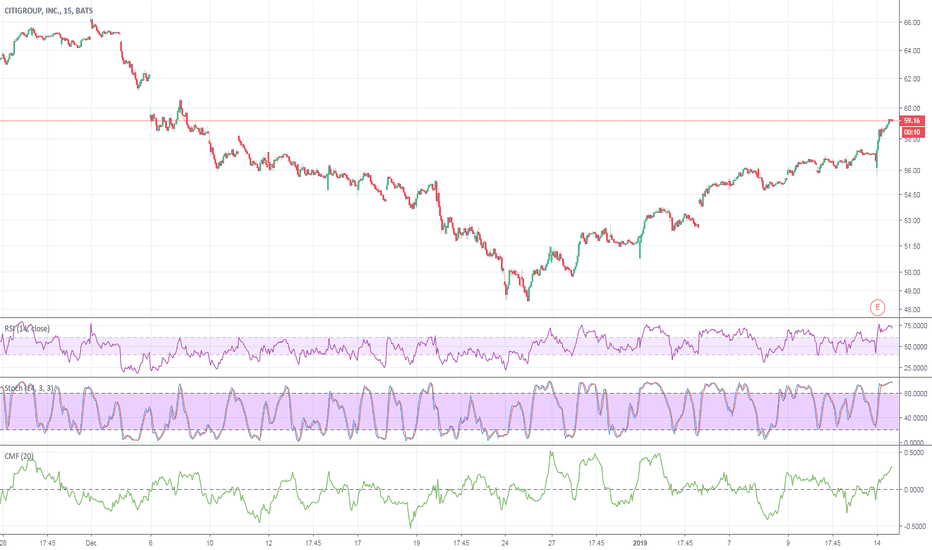Click the '17' date on the time axis
The width and height of the screenshot is (932, 550).
(358, 543)
